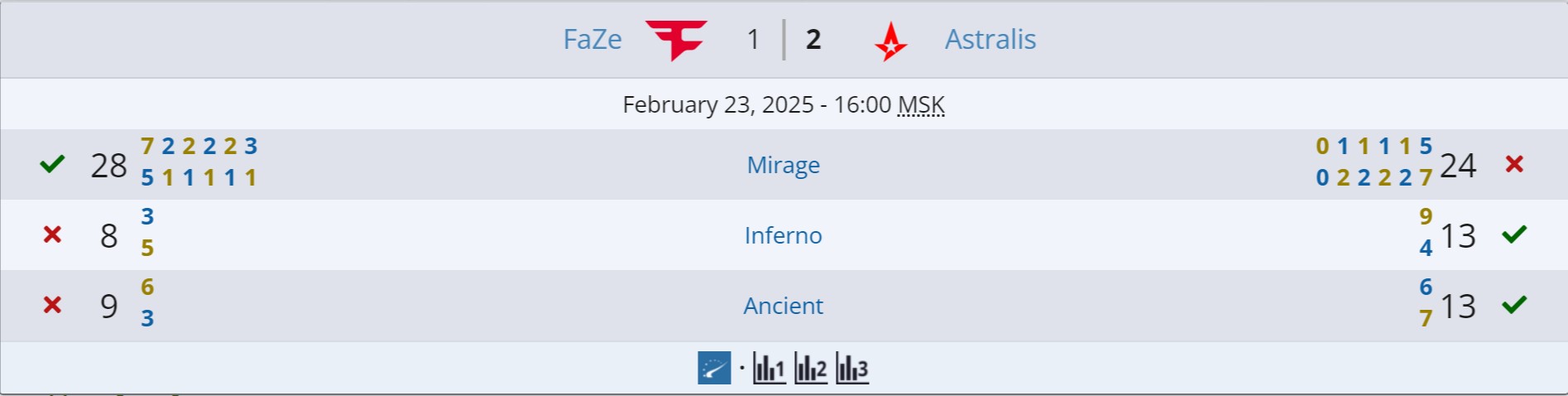1568x396 pixels.
Task: Click the February 23, 2025 match date
Action: point(718,105)
